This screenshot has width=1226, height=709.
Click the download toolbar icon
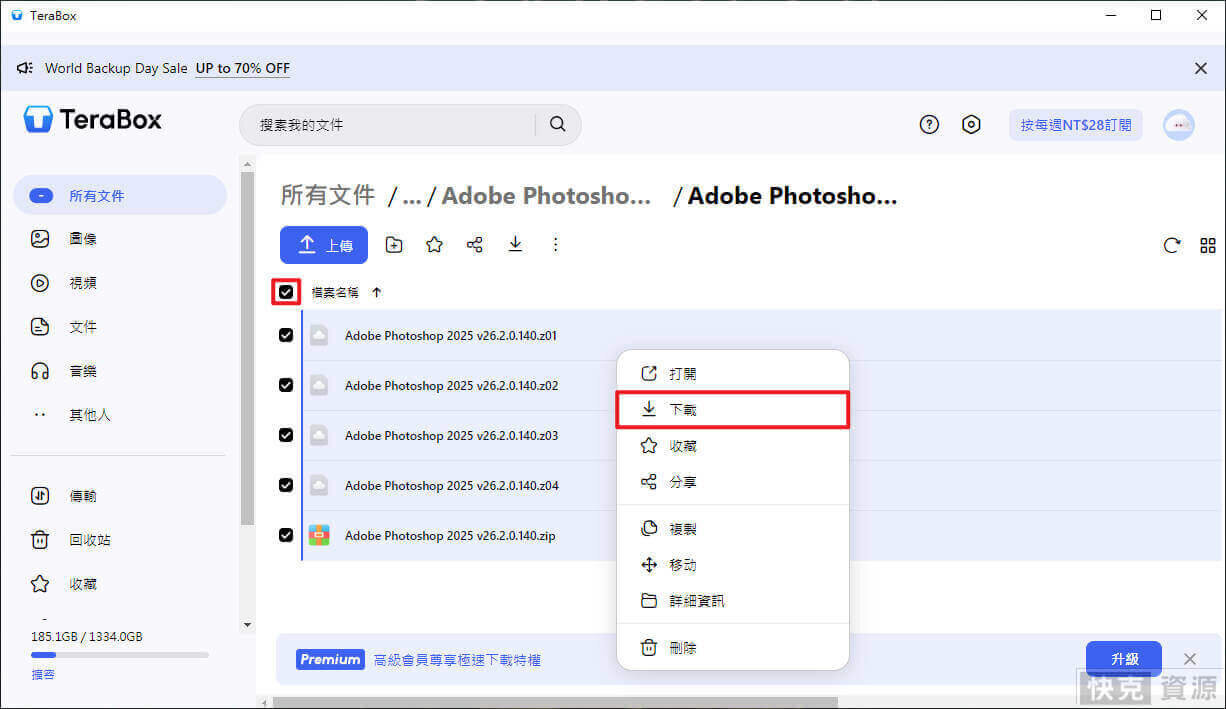[x=515, y=245]
